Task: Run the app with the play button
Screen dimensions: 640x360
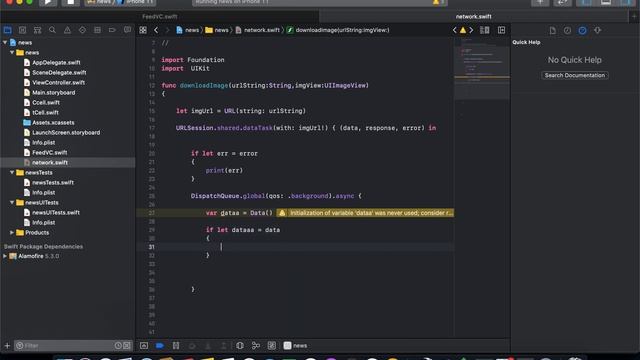Action: (x=48, y=2)
